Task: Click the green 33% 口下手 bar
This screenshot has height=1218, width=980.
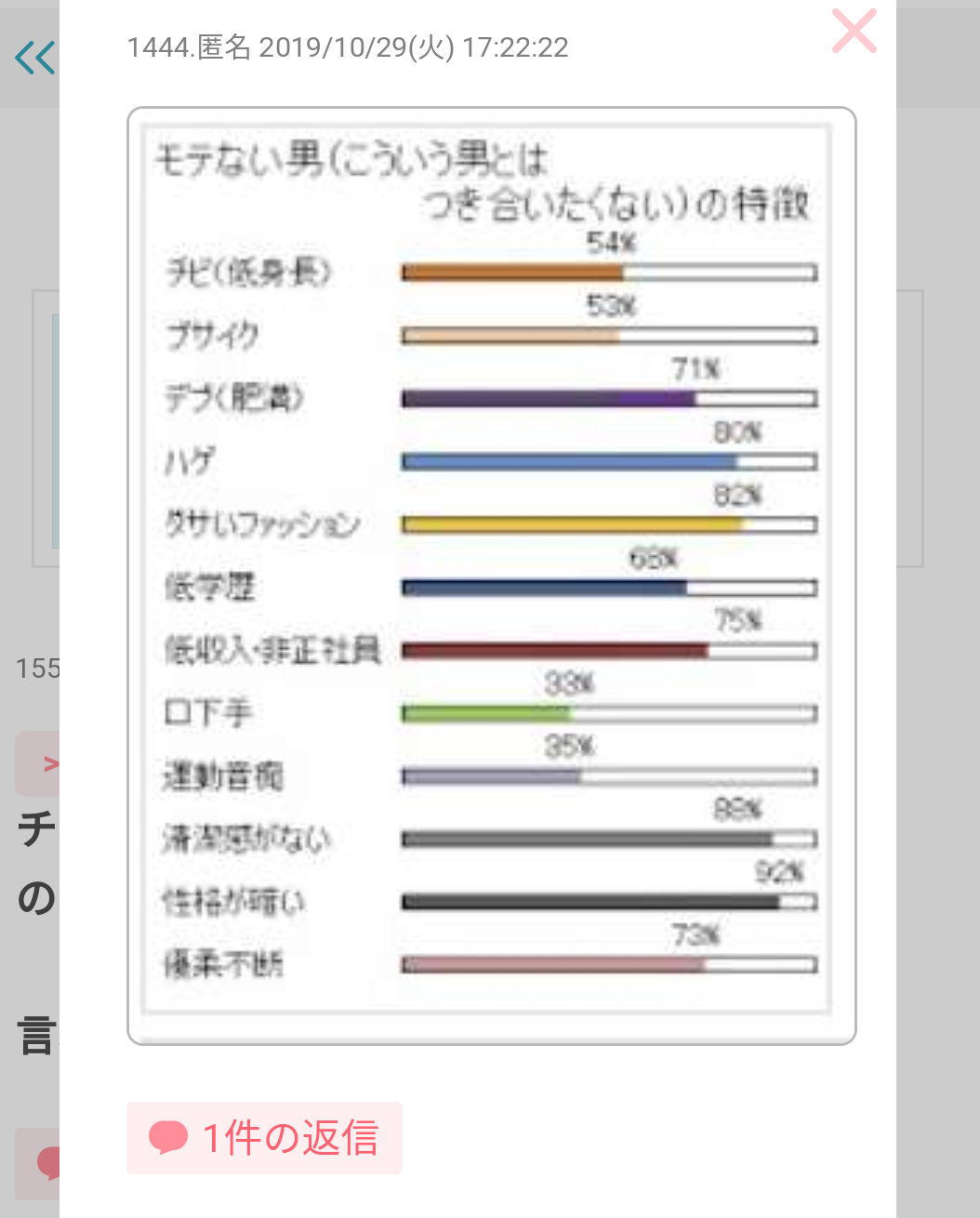Action: point(609,714)
